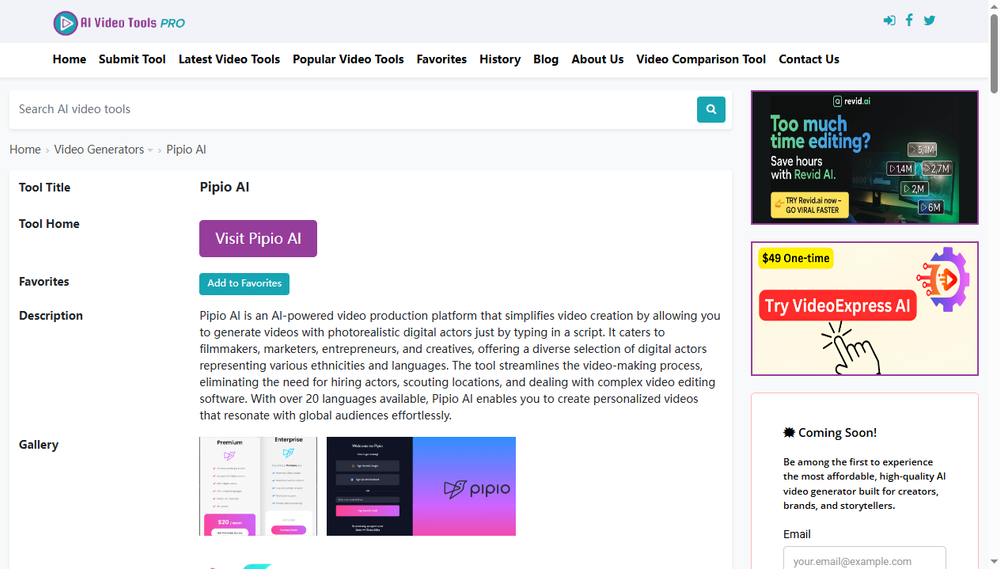Click Pipio AI breadcrumb text
This screenshot has width=1000, height=569.
pos(186,149)
